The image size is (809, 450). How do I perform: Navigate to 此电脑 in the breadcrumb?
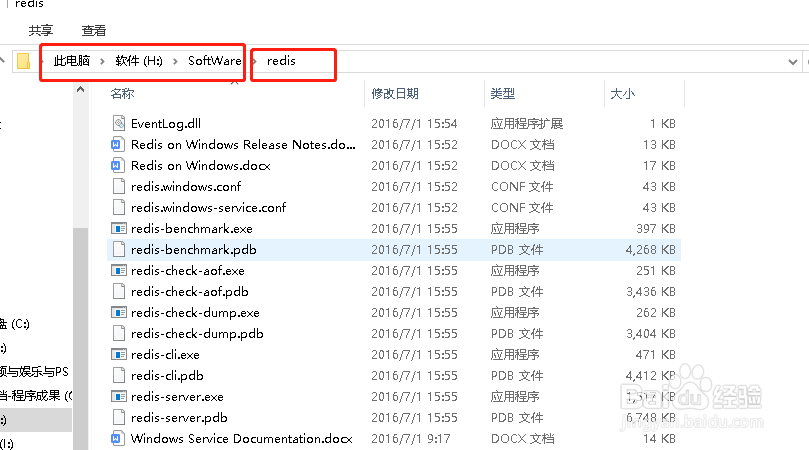point(72,61)
